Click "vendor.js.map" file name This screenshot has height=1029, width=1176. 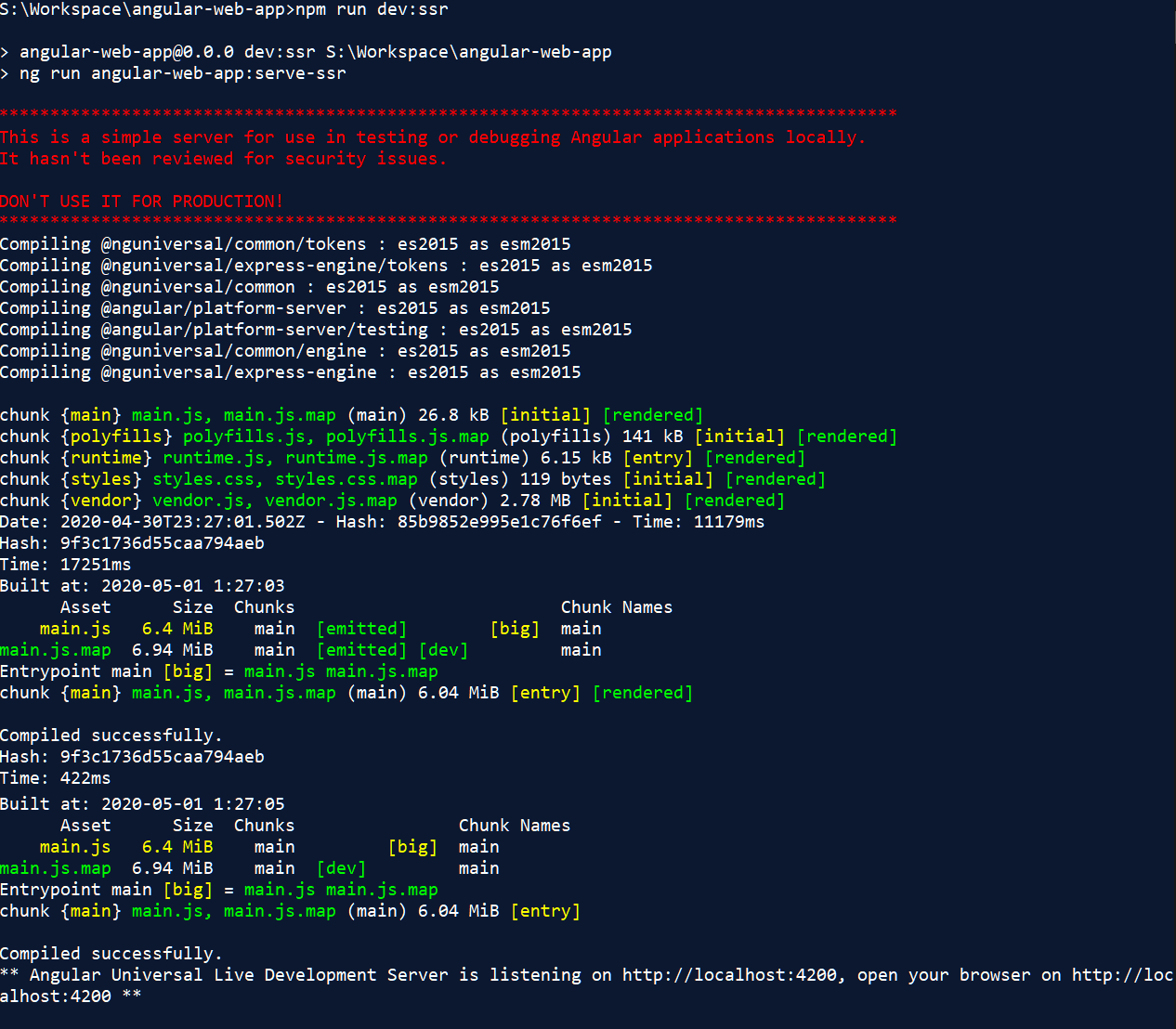(x=331, y=501)
